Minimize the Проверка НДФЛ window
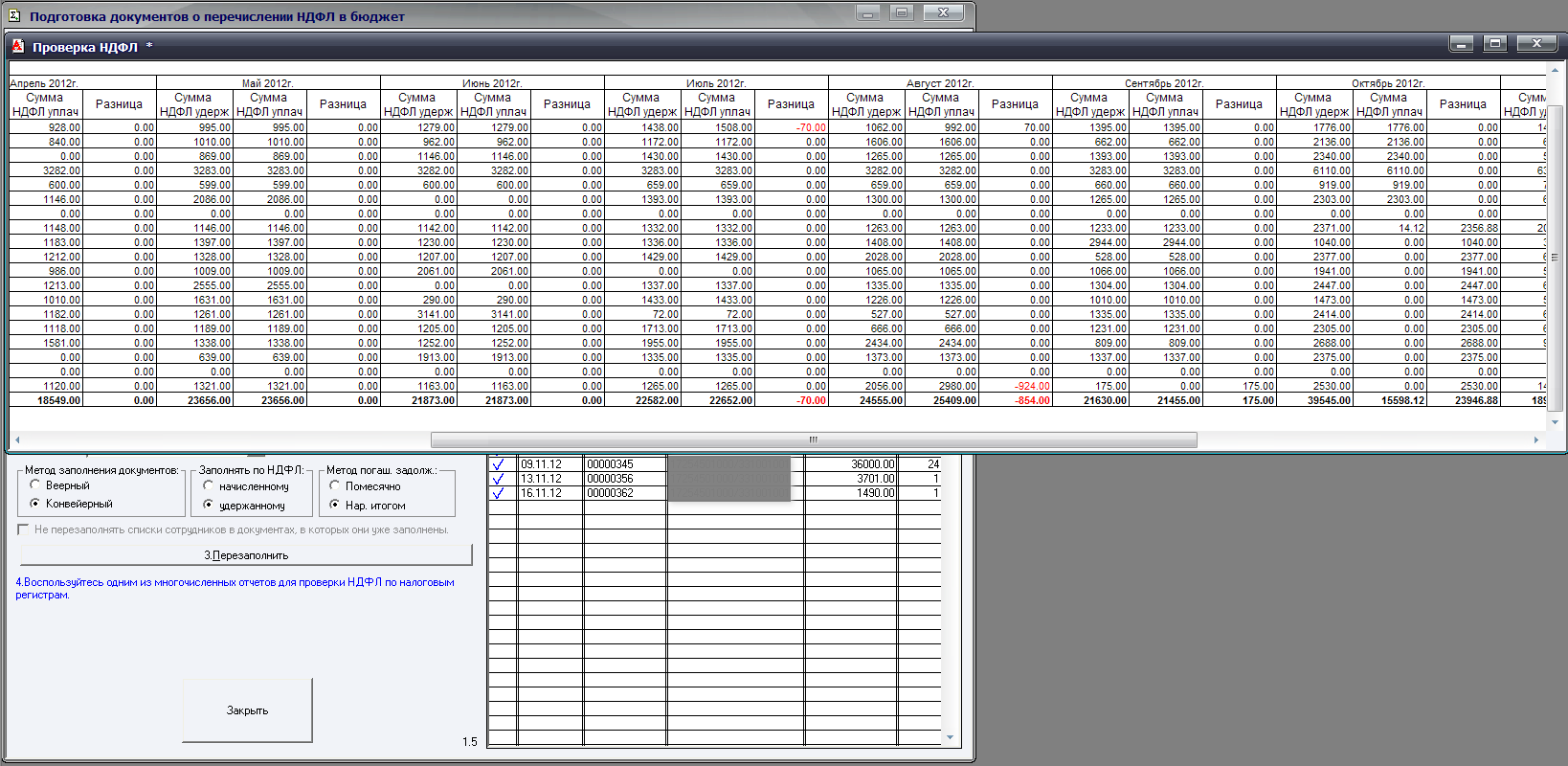The width and height of the screenshot is (1568, 766). click(x=1462, y=43)
